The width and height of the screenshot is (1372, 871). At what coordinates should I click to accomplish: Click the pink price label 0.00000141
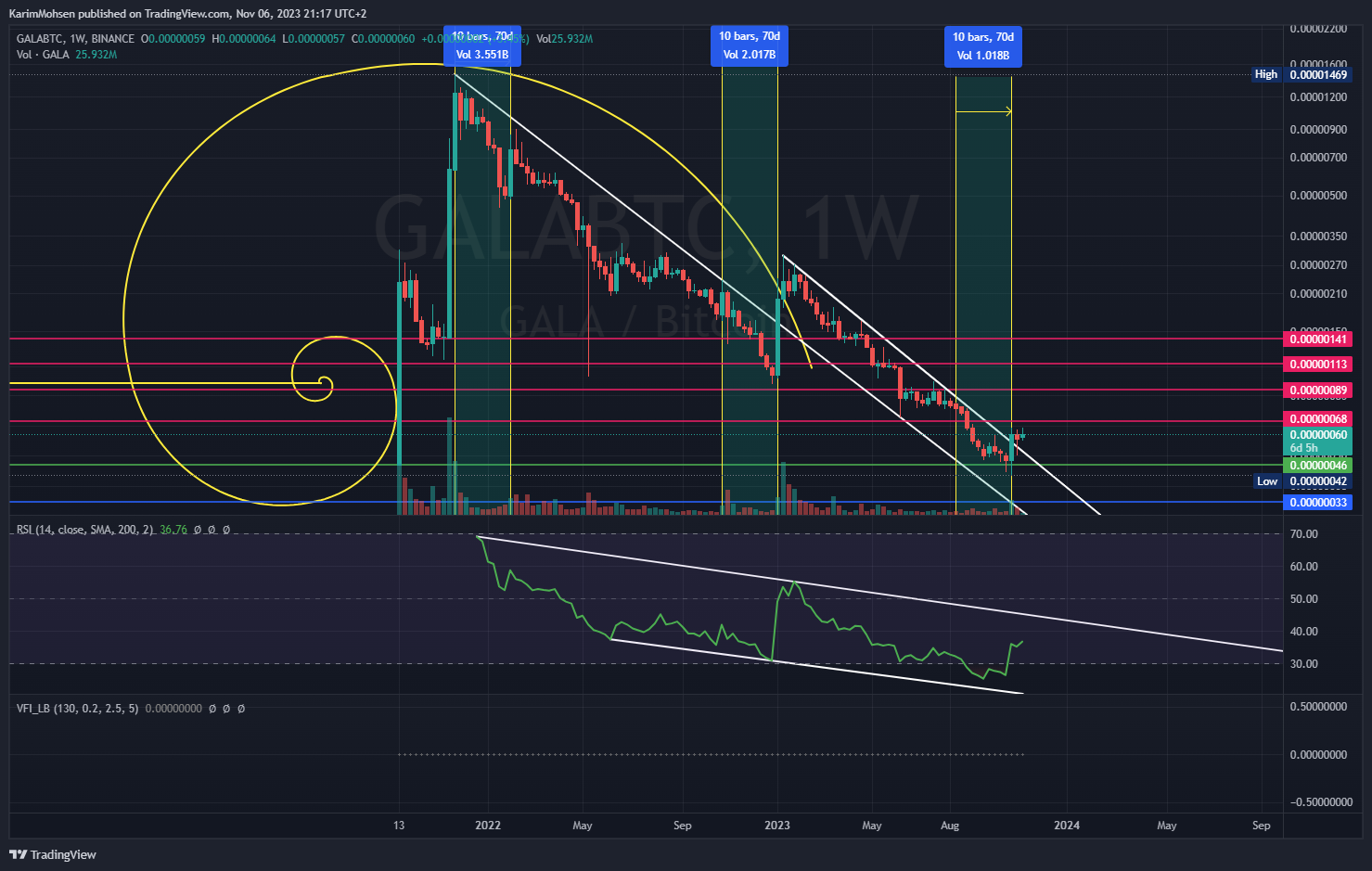click(1318, 339)
